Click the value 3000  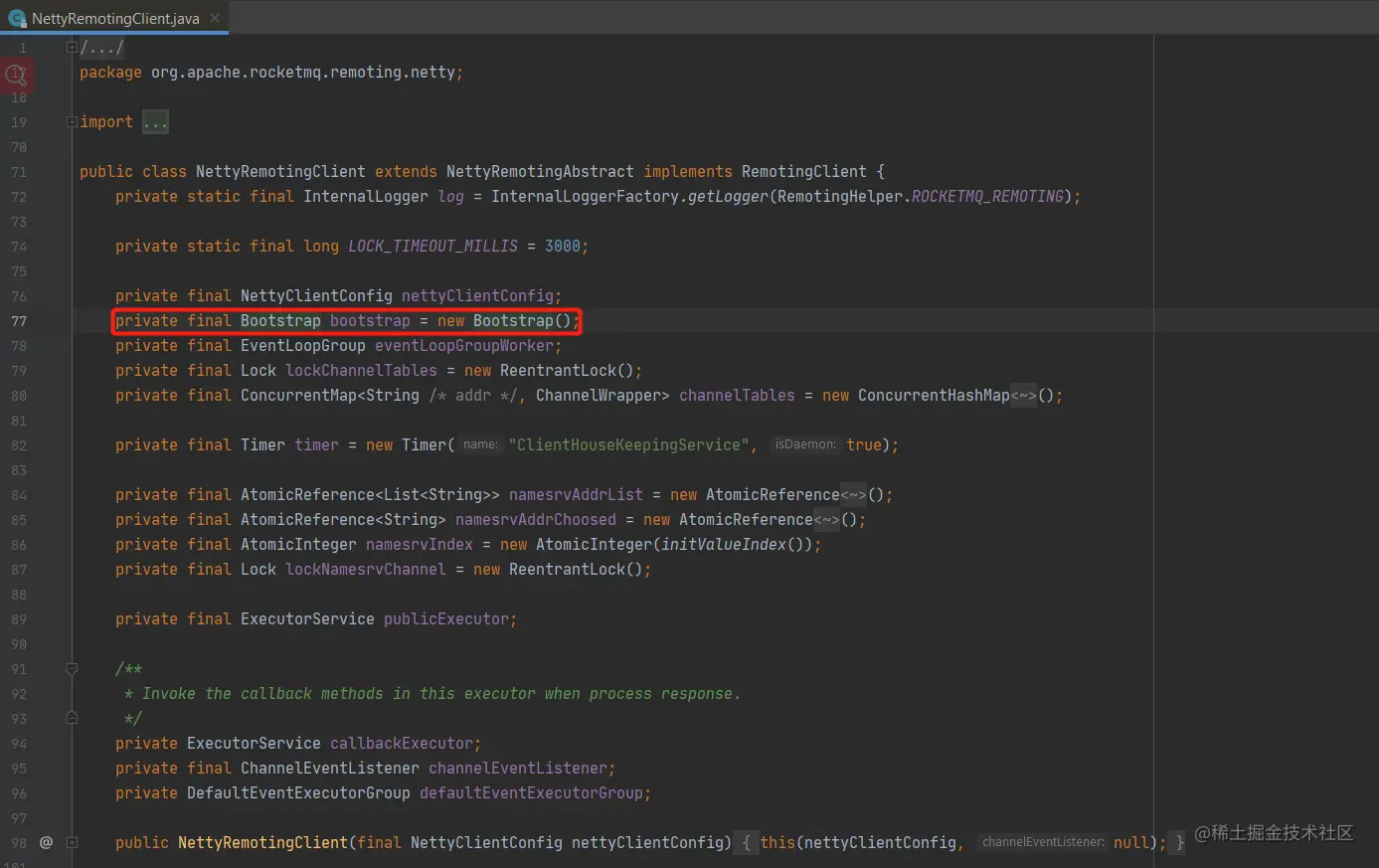(x=562, y=247)
